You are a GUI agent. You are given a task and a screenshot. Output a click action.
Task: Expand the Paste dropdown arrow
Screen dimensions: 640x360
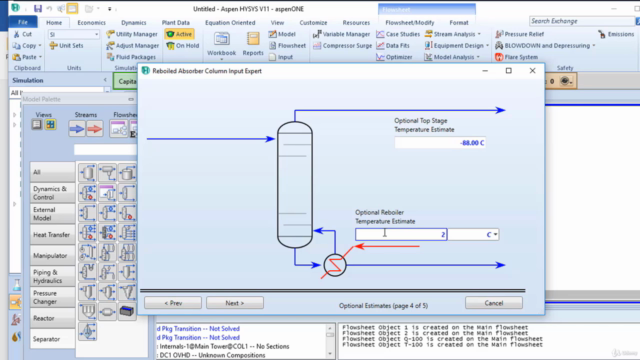pos(40,57)
